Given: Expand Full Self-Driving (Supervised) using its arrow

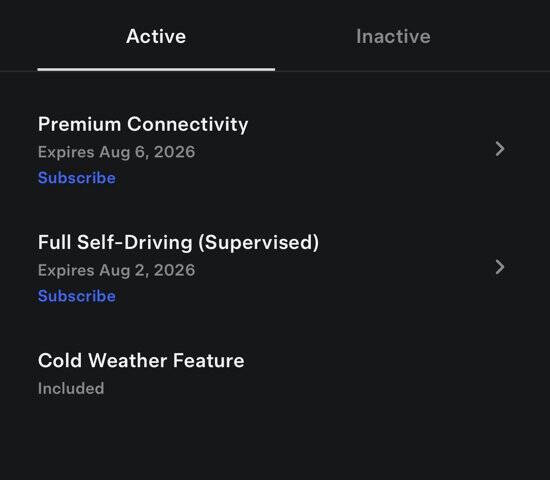Looking at the screenshot, I should (x=500, y=267).
